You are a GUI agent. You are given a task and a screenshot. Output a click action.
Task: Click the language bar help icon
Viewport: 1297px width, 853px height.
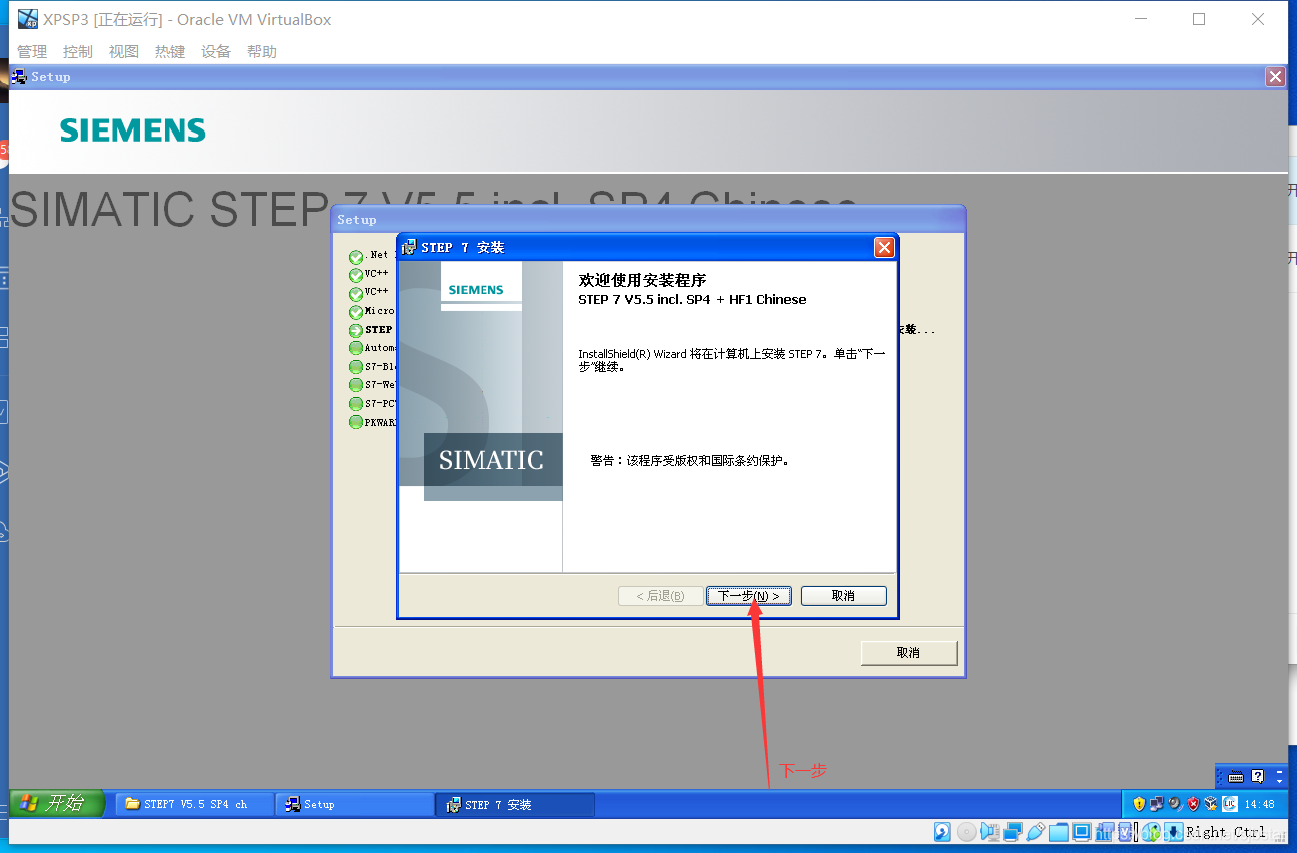[1258, 776]
